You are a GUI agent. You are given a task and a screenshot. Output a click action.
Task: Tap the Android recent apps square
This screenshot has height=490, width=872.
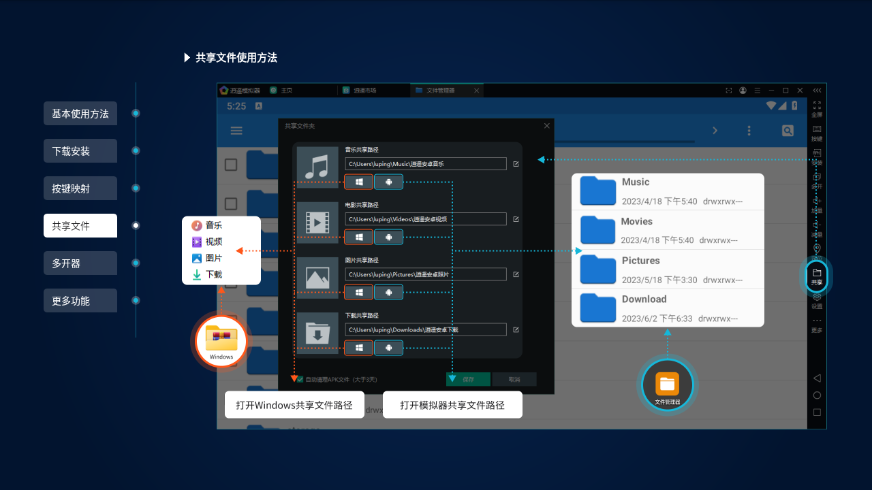[816, 412]
